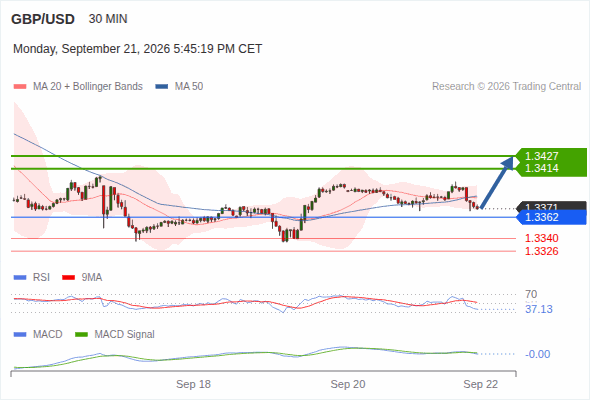
Task: Click the 1.3362 pivot price tag
Action: [552, 217]
